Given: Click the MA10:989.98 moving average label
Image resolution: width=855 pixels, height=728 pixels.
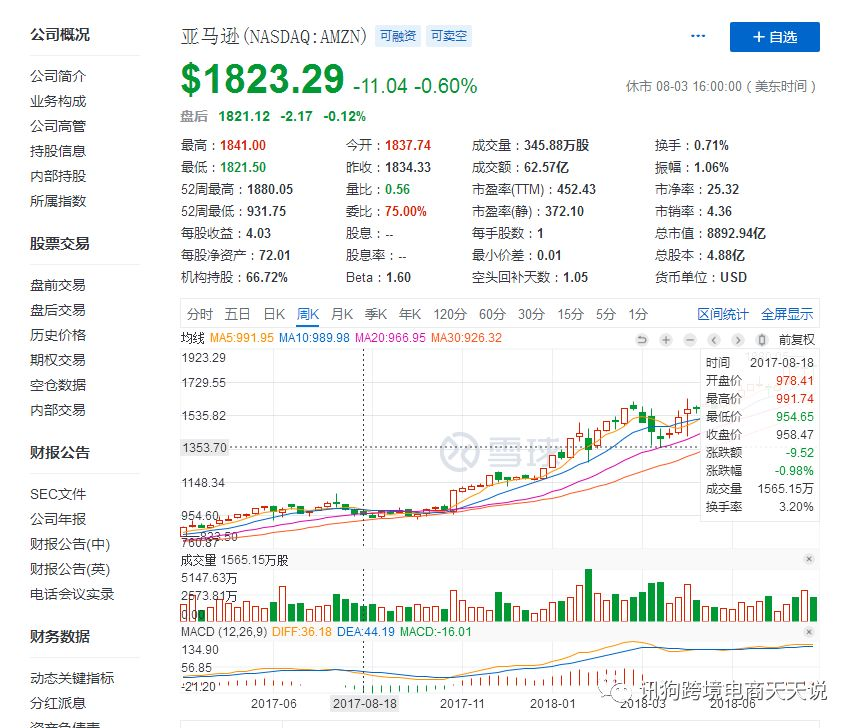Looking at the screenshot, I should point(314,338).
